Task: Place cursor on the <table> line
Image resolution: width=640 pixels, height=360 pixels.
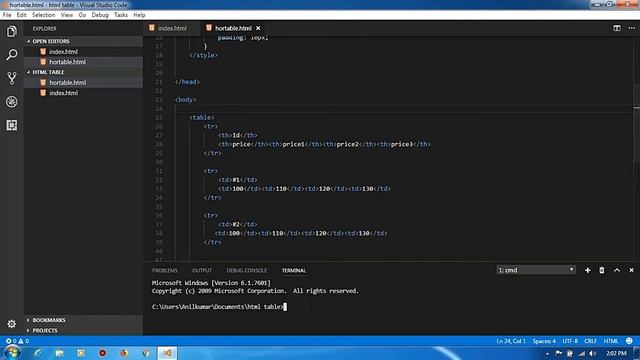Action: point(202,118)
